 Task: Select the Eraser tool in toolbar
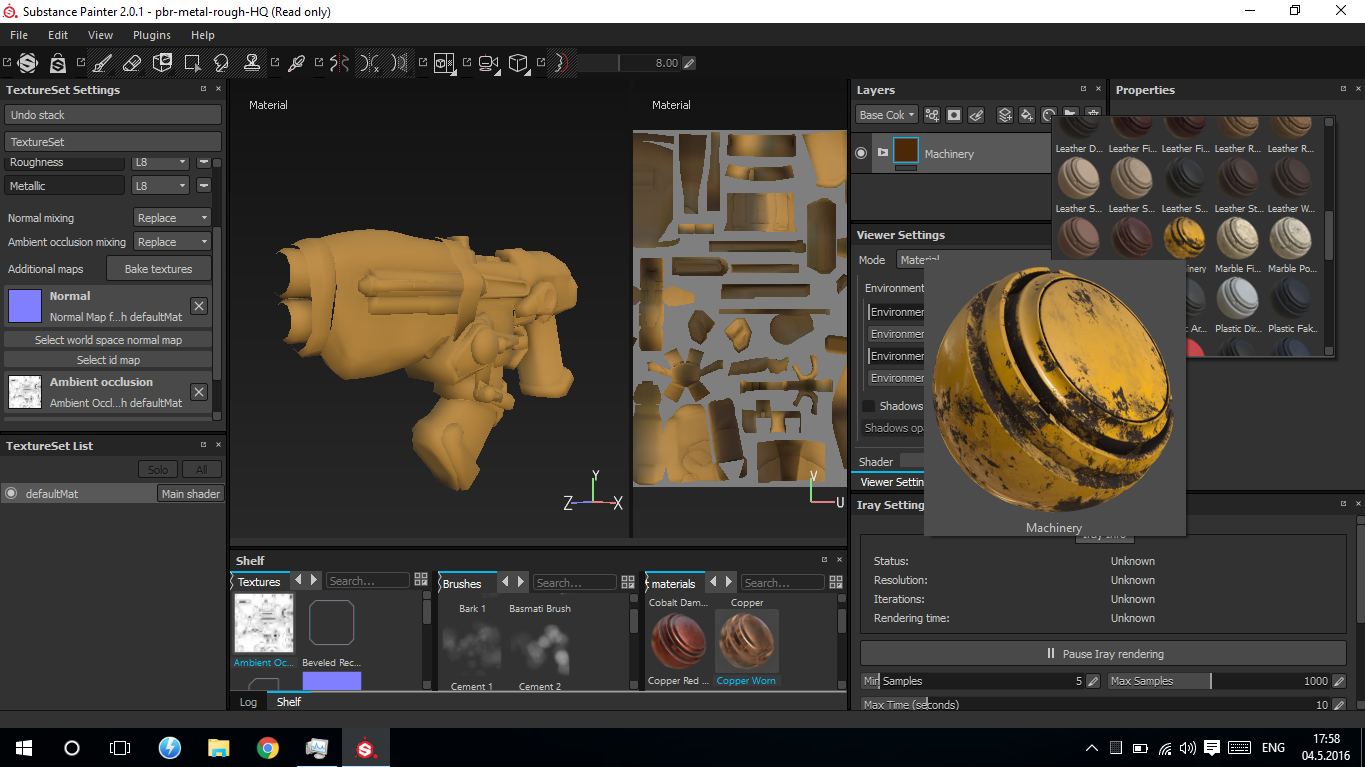[x=132, y=63]
